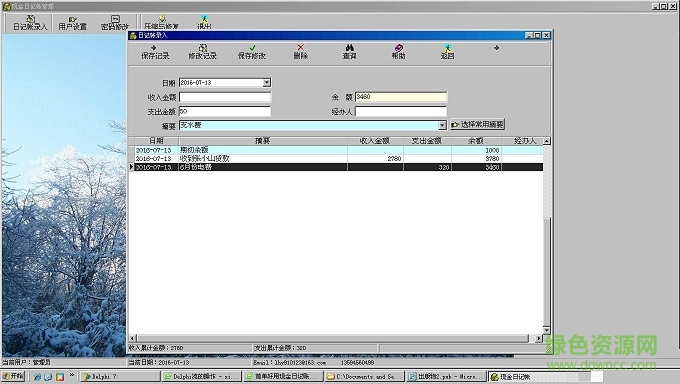The image size is (680, 384).
Task: Select the highlighted 6月份电费 row
Action: pos(338,167)
